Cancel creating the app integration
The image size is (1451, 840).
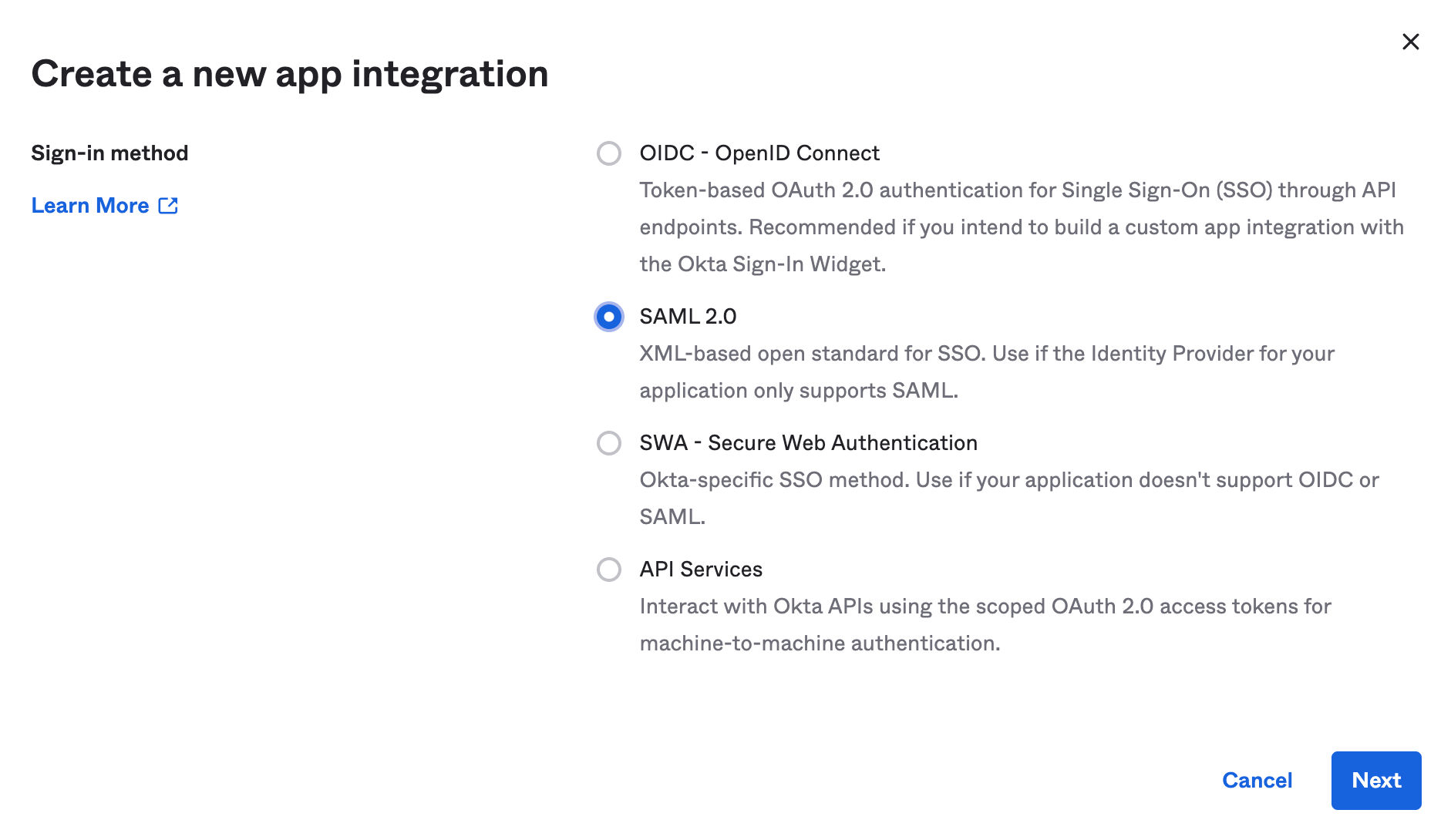1257,780
